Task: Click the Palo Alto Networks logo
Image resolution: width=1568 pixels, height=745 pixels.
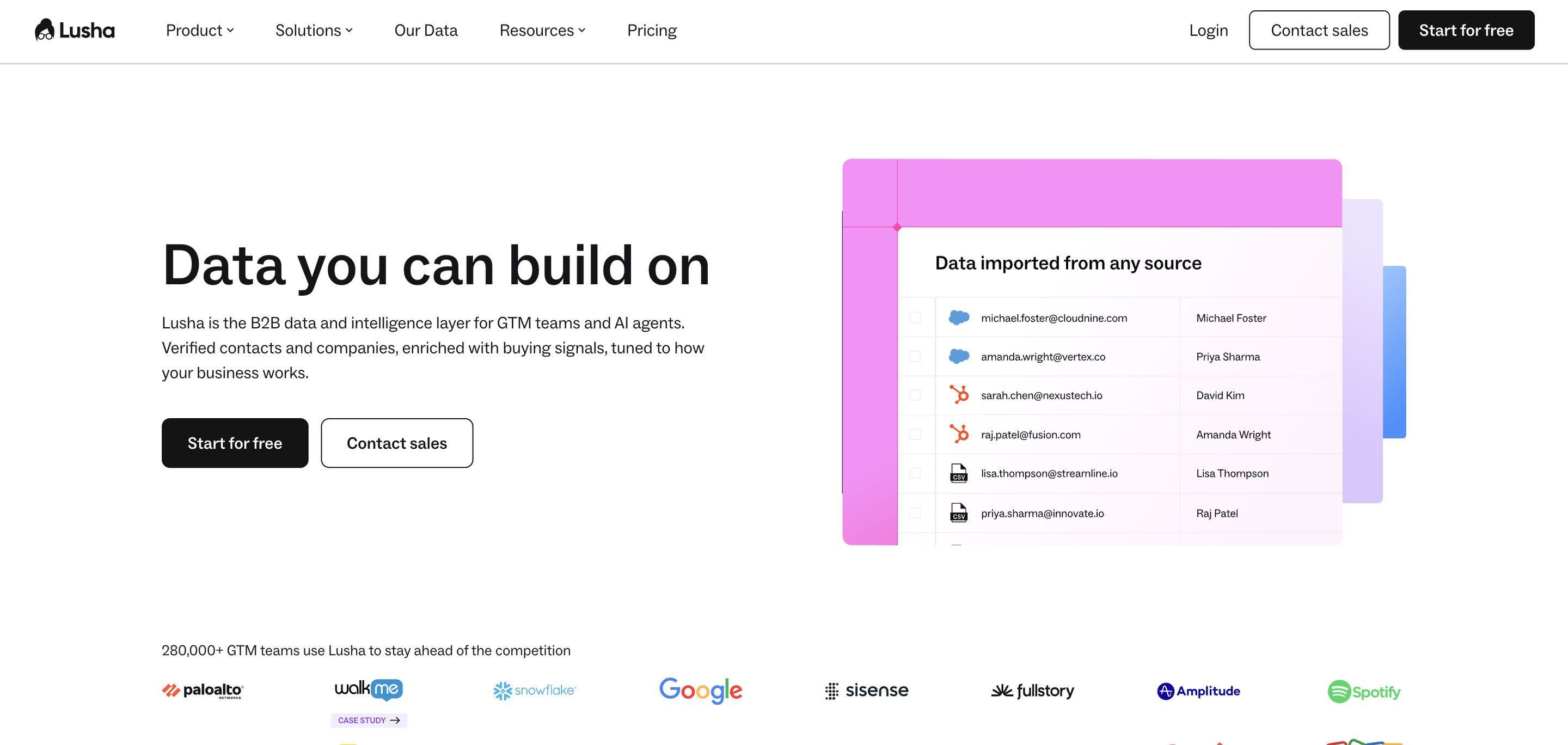Action: [x=203, y=690]
